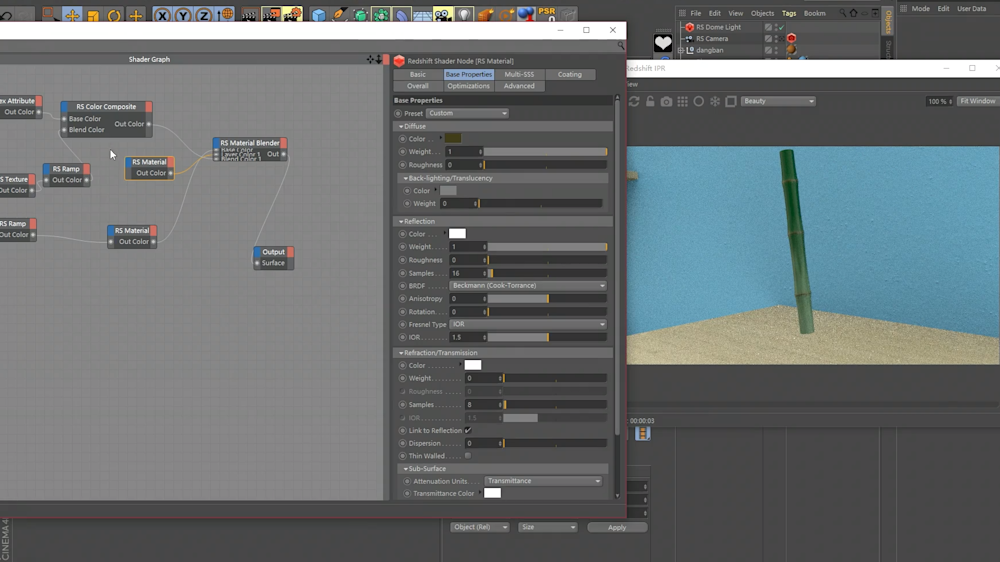Select the Move tool in the top toolbar

point(72,16)
